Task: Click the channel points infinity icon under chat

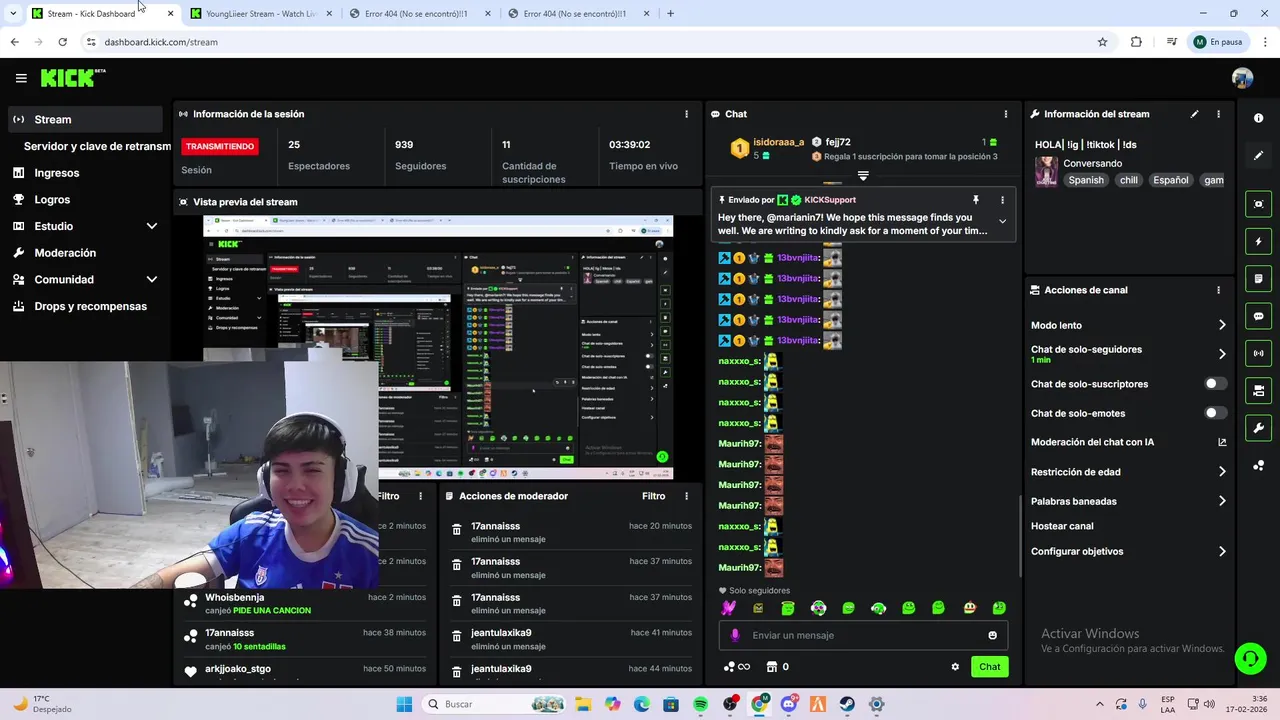Action: point(737,667)
